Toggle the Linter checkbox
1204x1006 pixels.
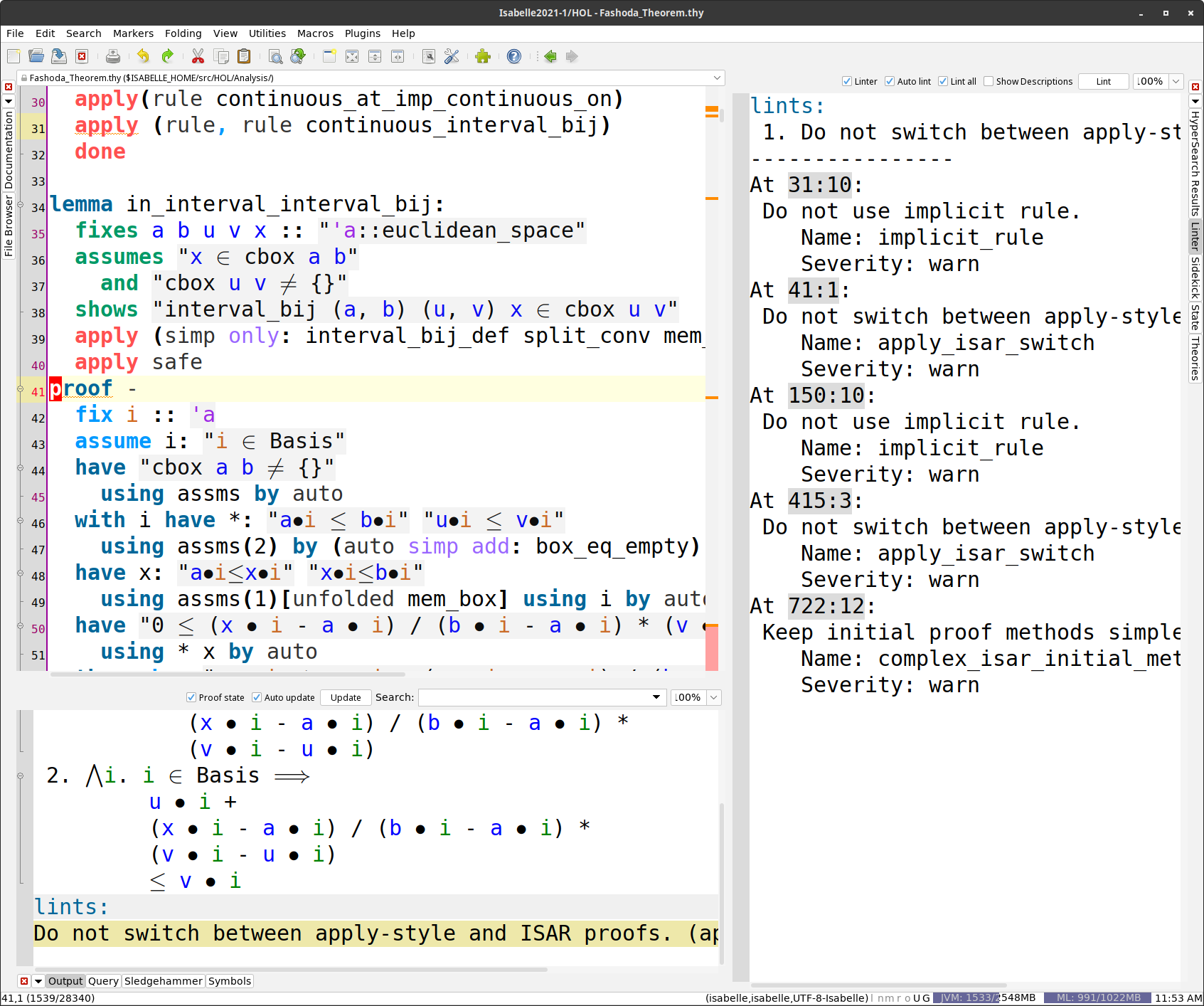[847, 81]
